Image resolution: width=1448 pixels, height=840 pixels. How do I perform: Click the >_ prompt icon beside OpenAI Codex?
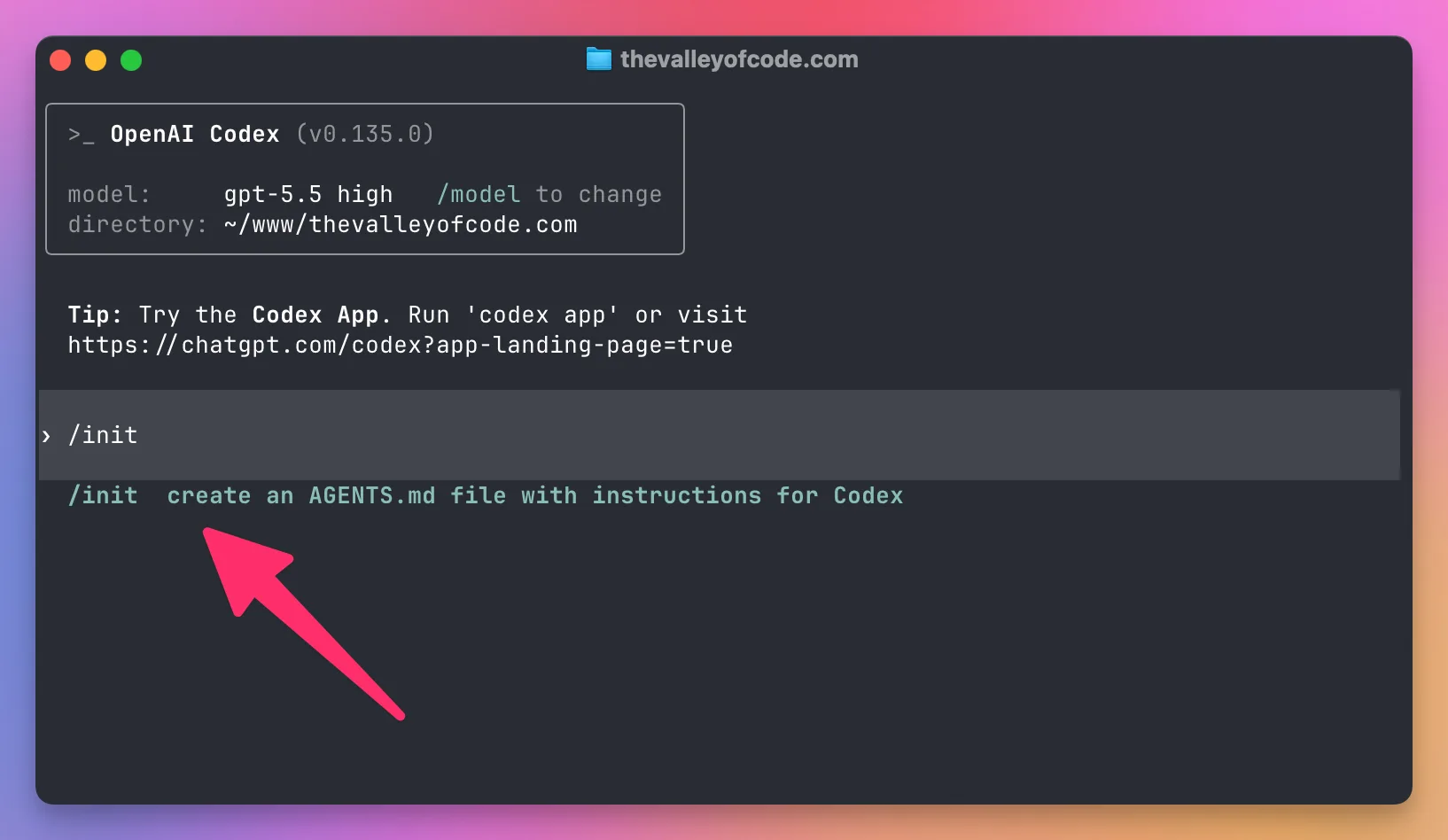click(81, 135)
